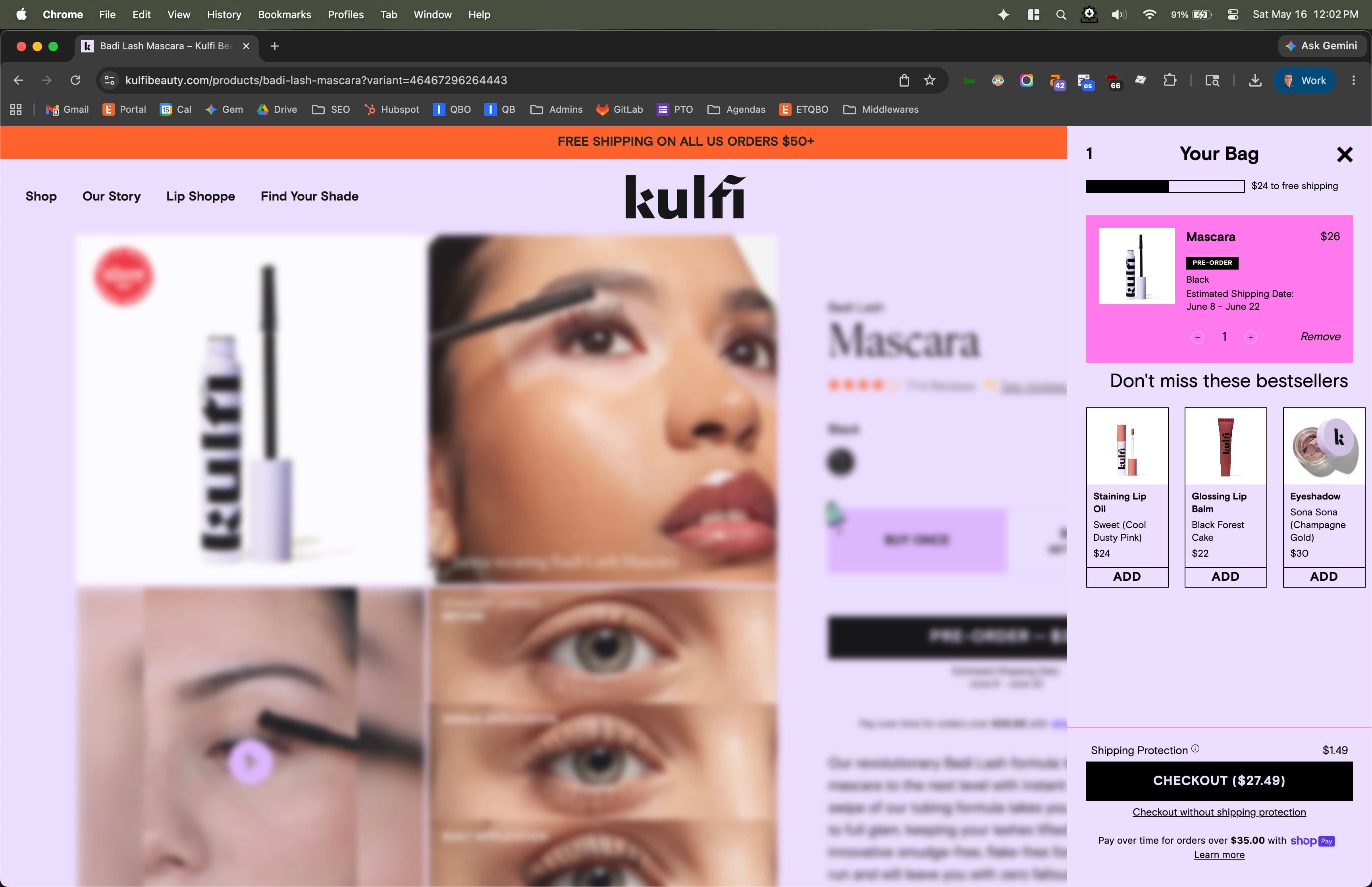This screenshot has height=887, width=1372.
Task: Add Glossing Lip Balm to bag
Action: coord(1225,577)
